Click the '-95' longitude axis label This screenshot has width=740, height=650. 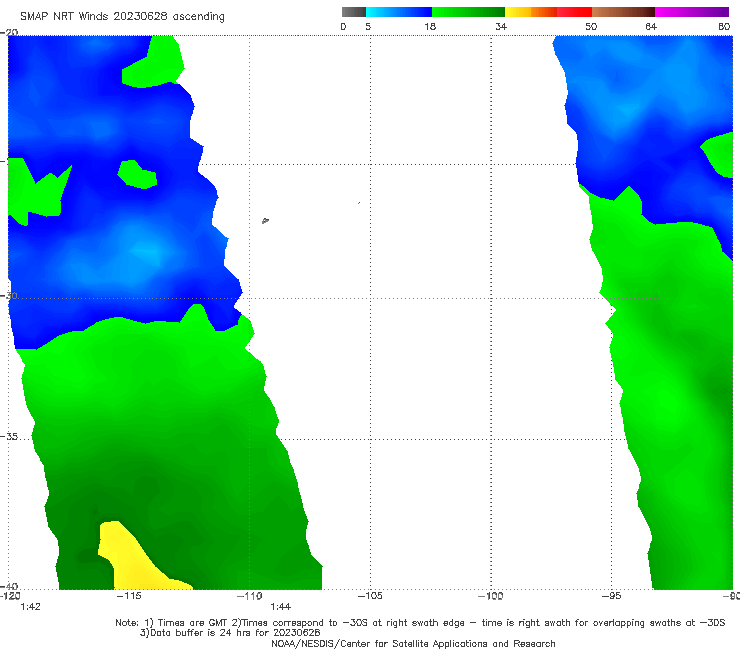coord(612,596)
